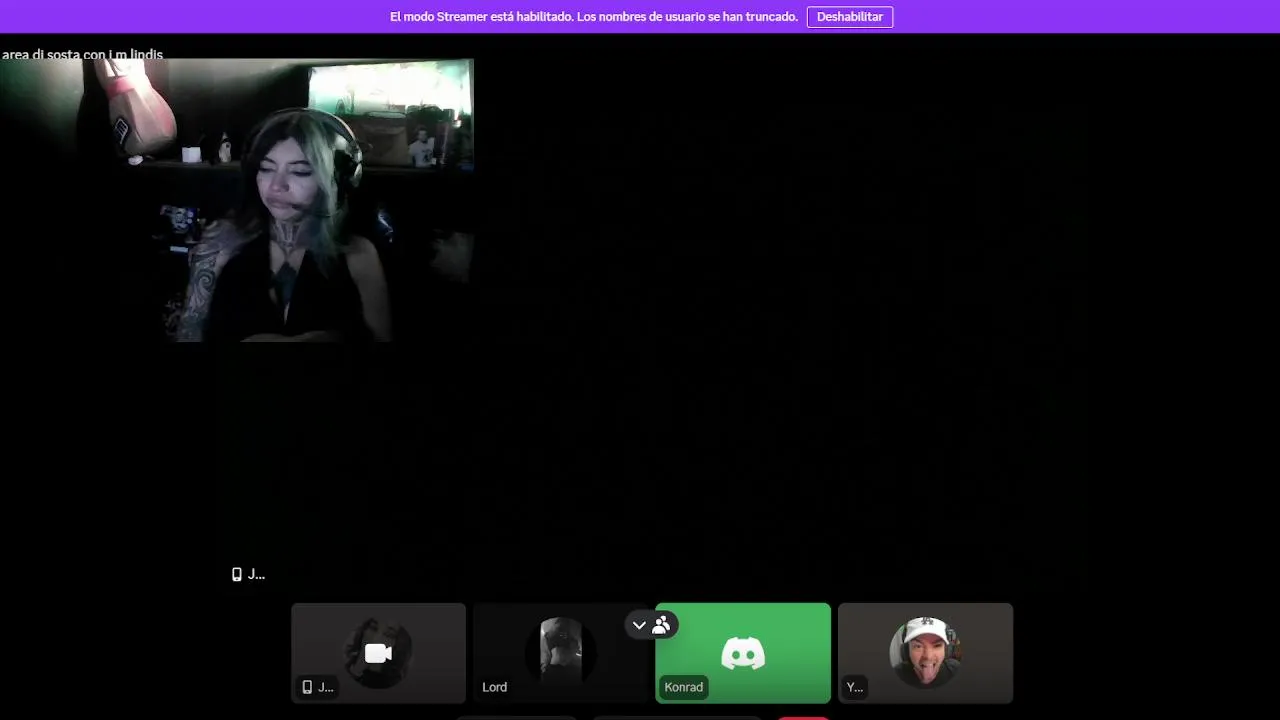Viewport: 1280px width, 720px height.
Task: Click the Konrad name label
Action: point(684,687)
